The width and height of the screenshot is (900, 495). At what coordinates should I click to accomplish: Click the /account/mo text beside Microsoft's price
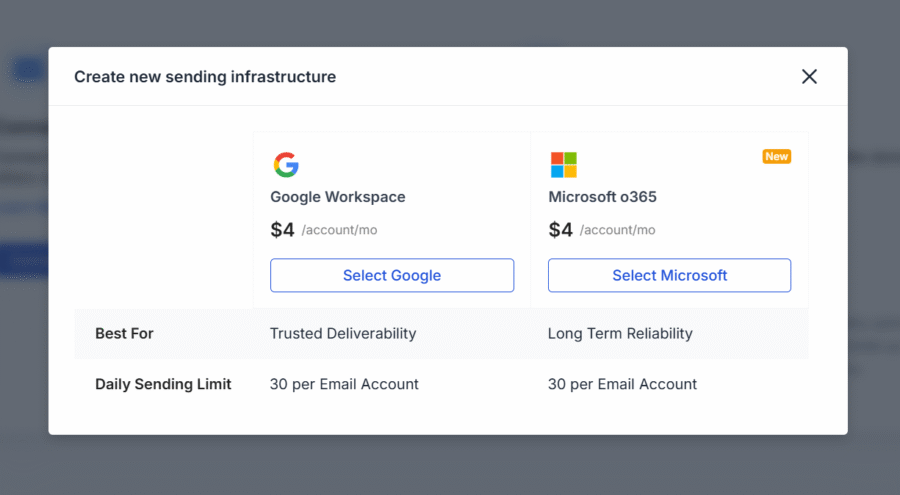click(x=617, y=231)
